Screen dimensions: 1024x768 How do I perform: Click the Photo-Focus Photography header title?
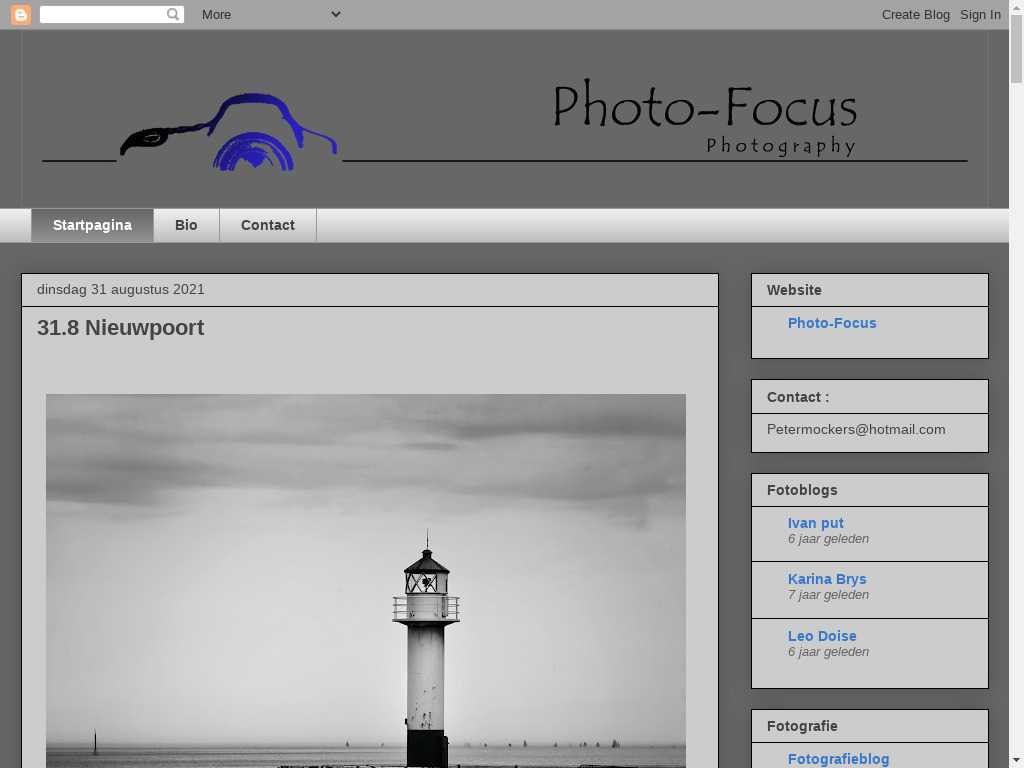coord(705,118)
